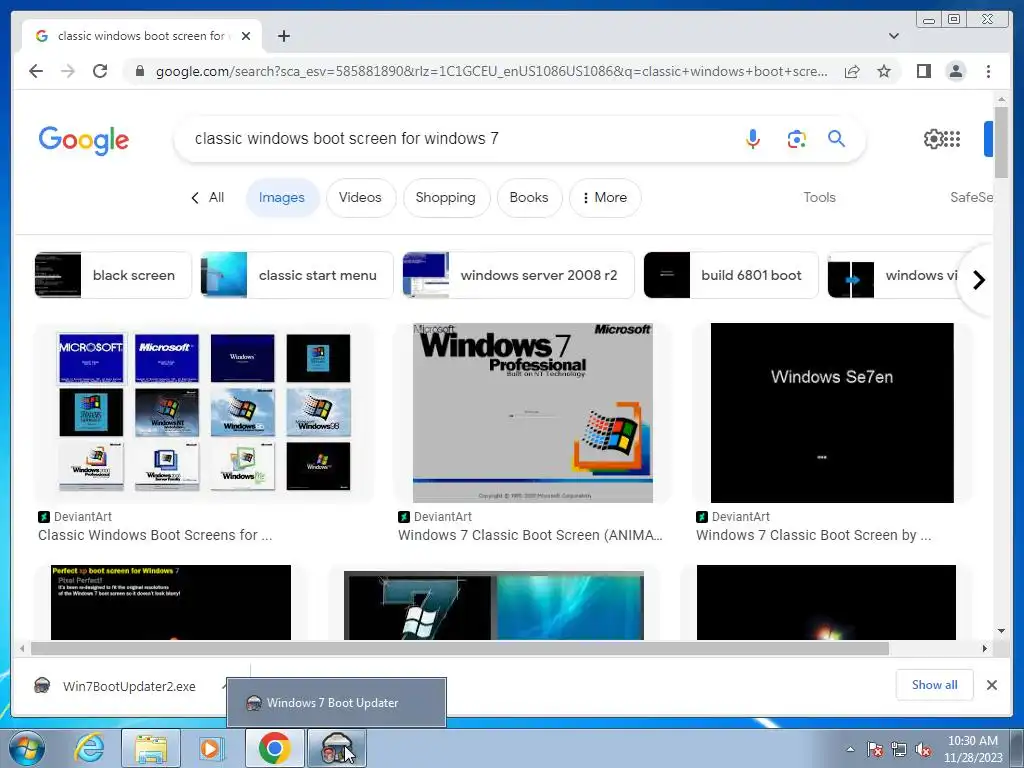Select the Images tab
This screenshot has width=1024, height=768.
click(x=282, y=197)
